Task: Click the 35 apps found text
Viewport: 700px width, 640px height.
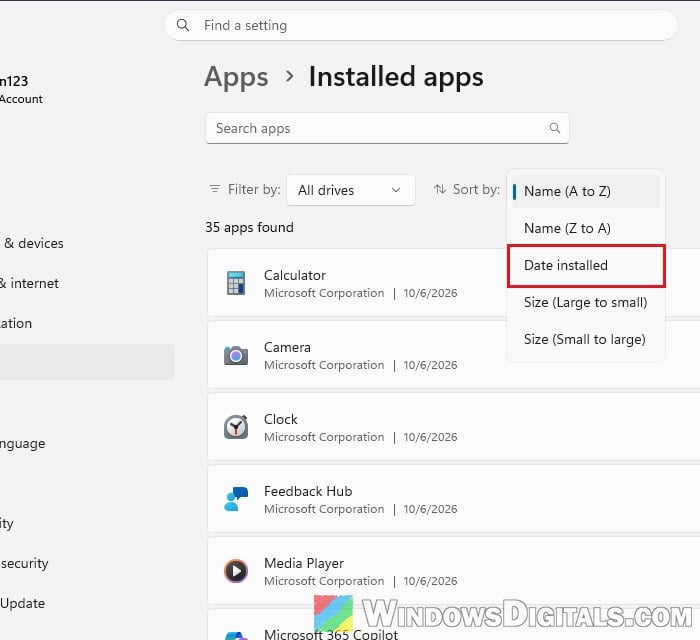Action: pos(249,228)
